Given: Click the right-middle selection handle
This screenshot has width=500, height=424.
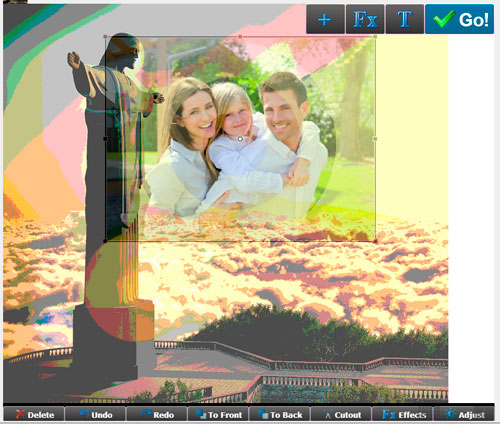Looking at the screenshot, I should click(375, 139).
